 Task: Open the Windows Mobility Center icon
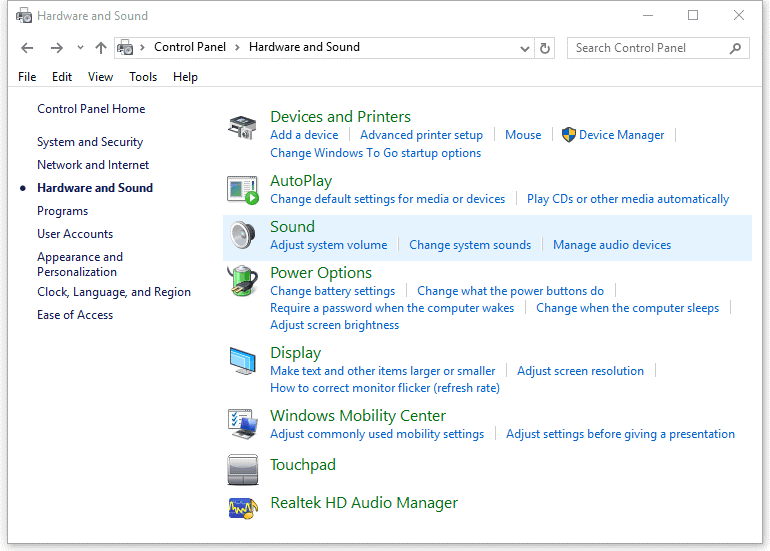[x=242, y=424]
